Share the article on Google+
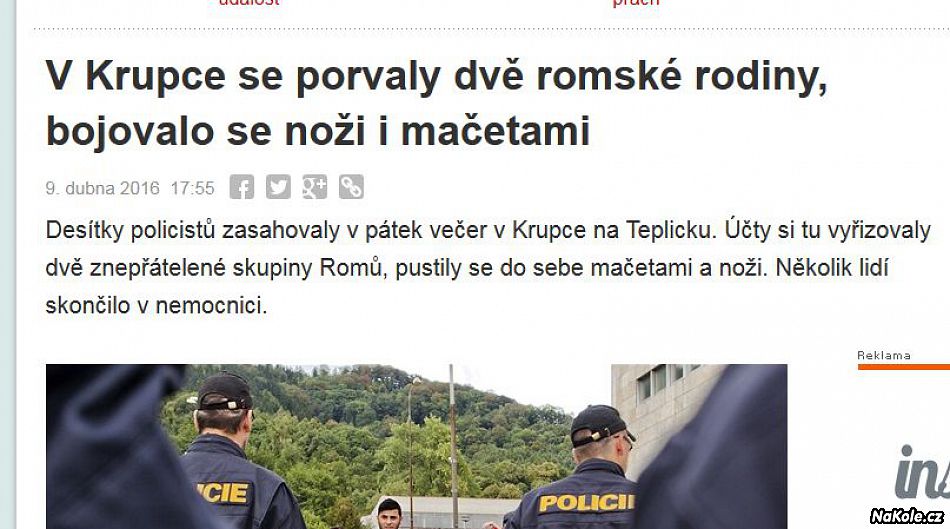This screenshot has width=950, height=529. (314, 187)
